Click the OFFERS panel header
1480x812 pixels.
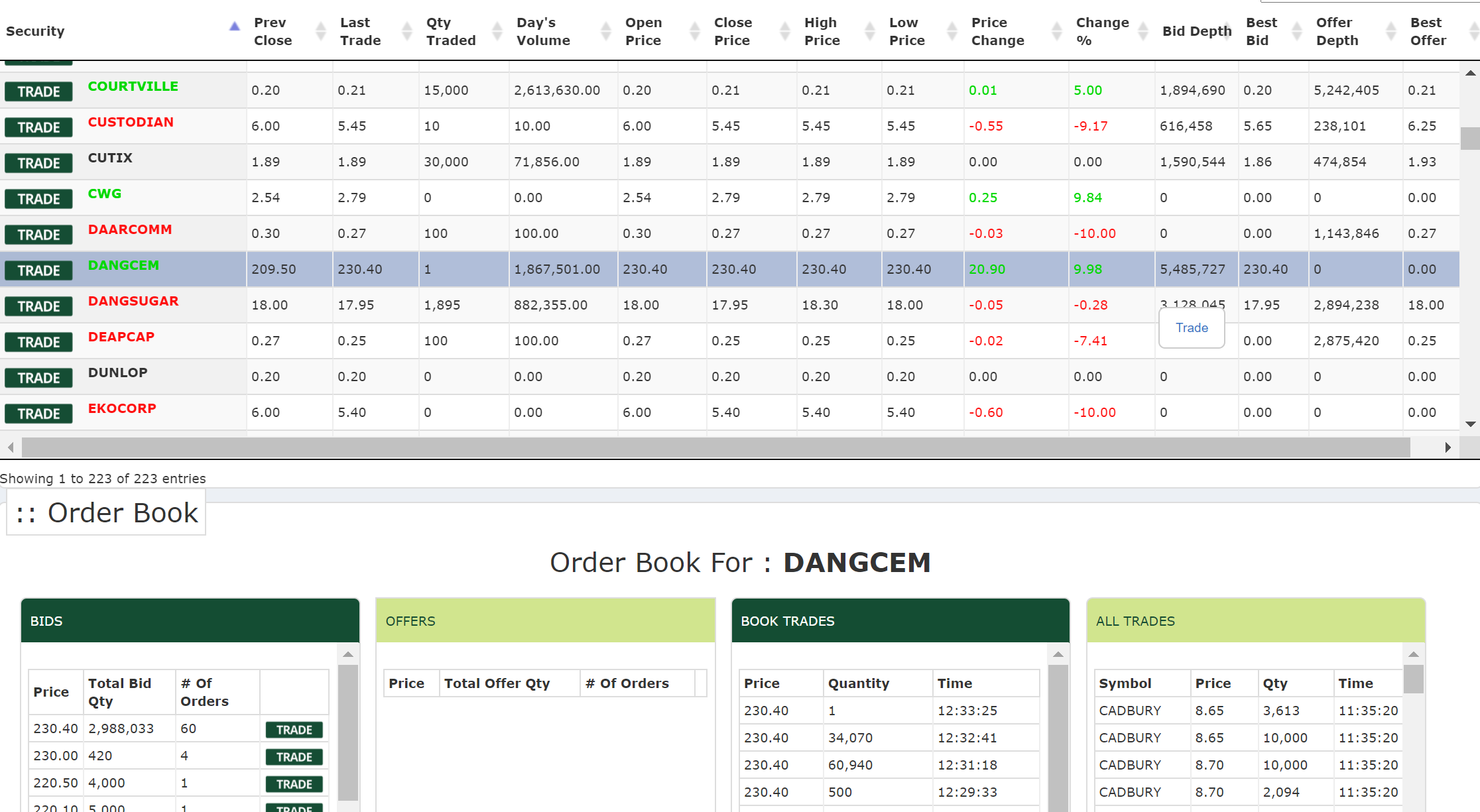546,621
